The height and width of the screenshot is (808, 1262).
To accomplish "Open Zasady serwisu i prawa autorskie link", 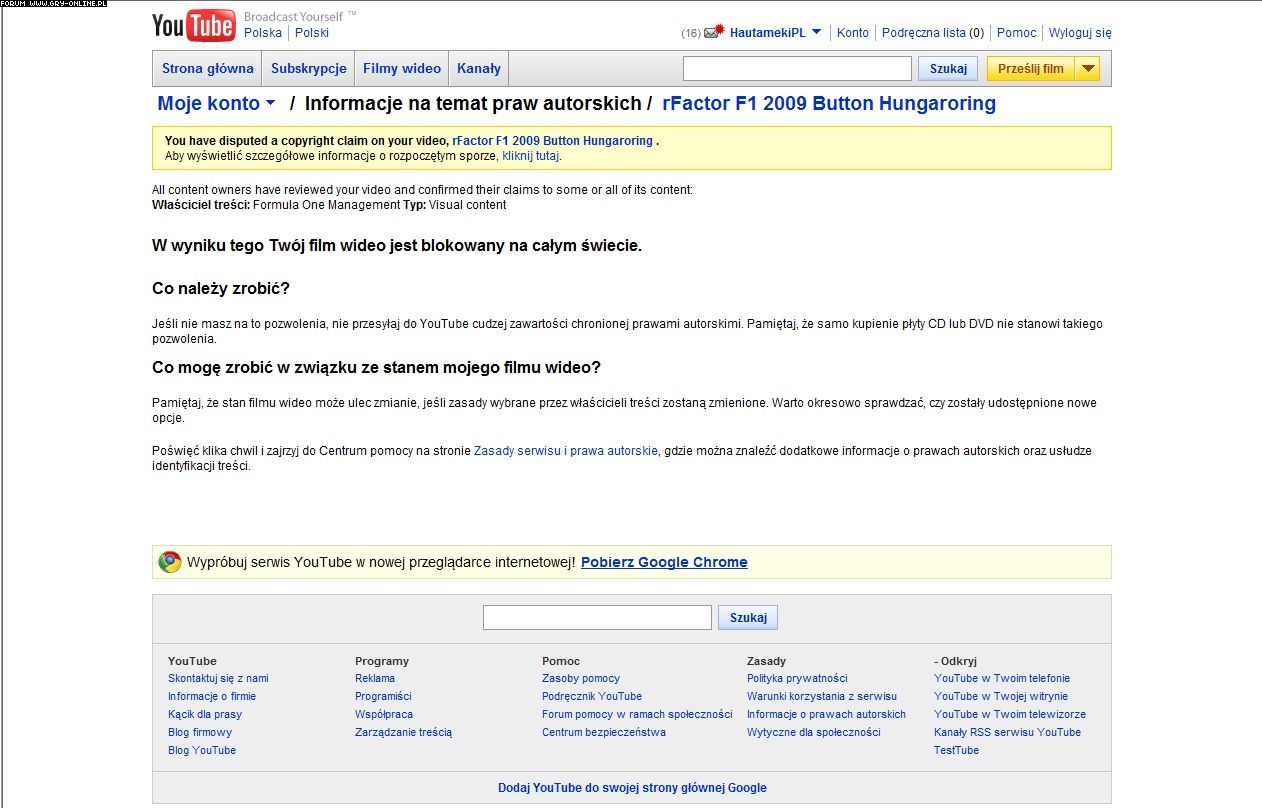I will click(566, 451).
